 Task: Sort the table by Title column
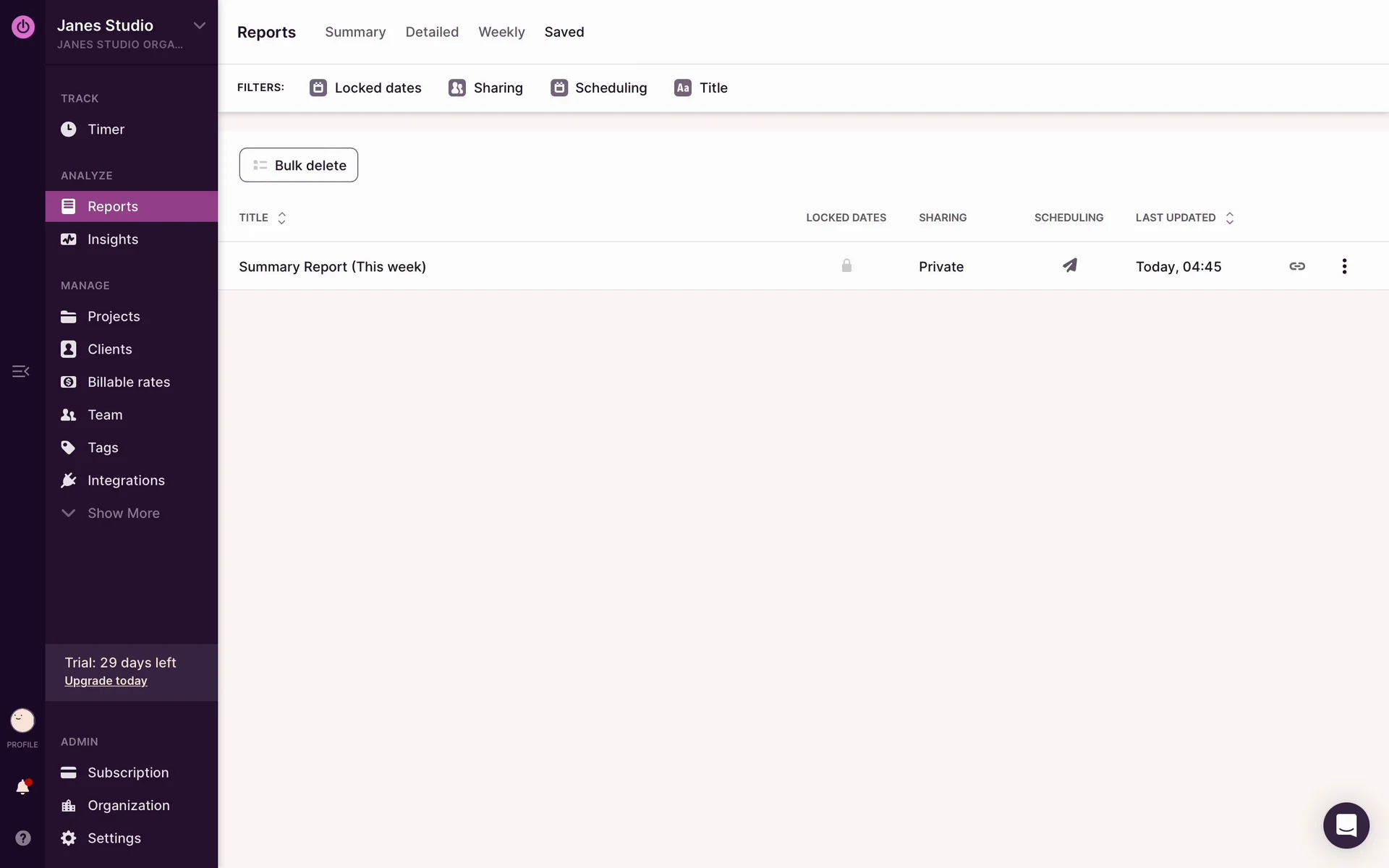(263, 218)
